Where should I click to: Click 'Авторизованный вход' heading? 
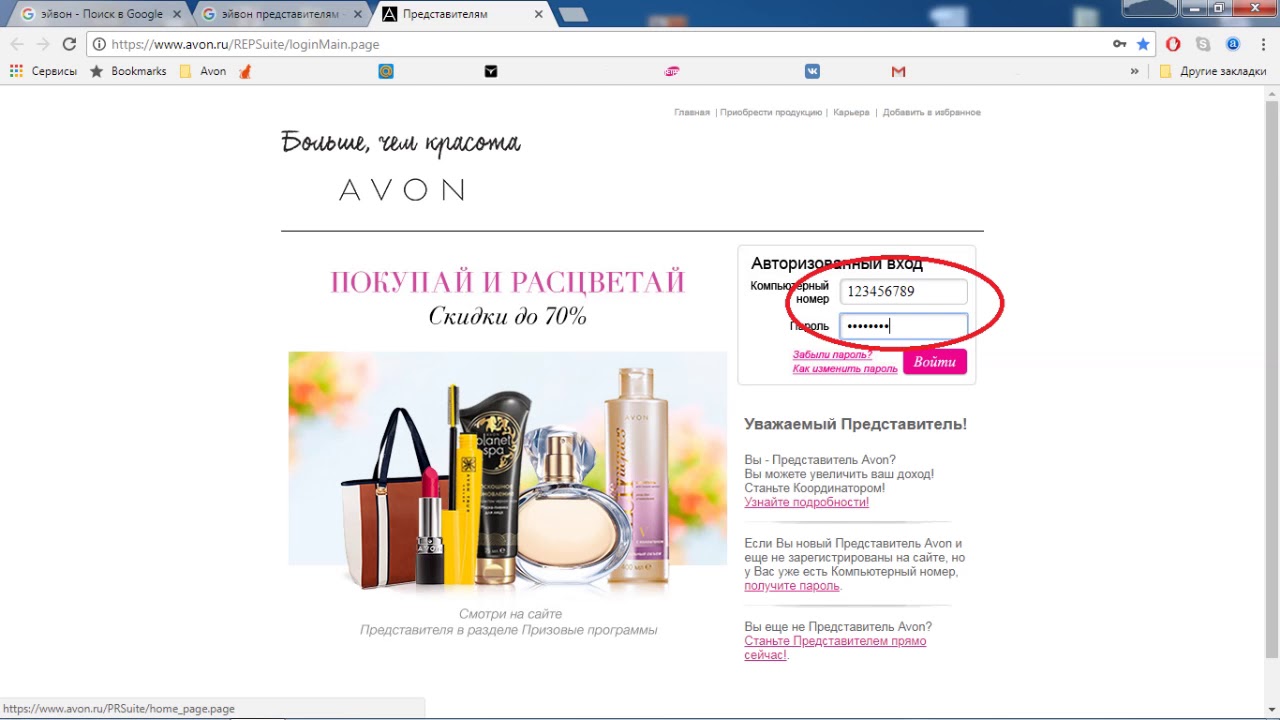pos(837,264)
